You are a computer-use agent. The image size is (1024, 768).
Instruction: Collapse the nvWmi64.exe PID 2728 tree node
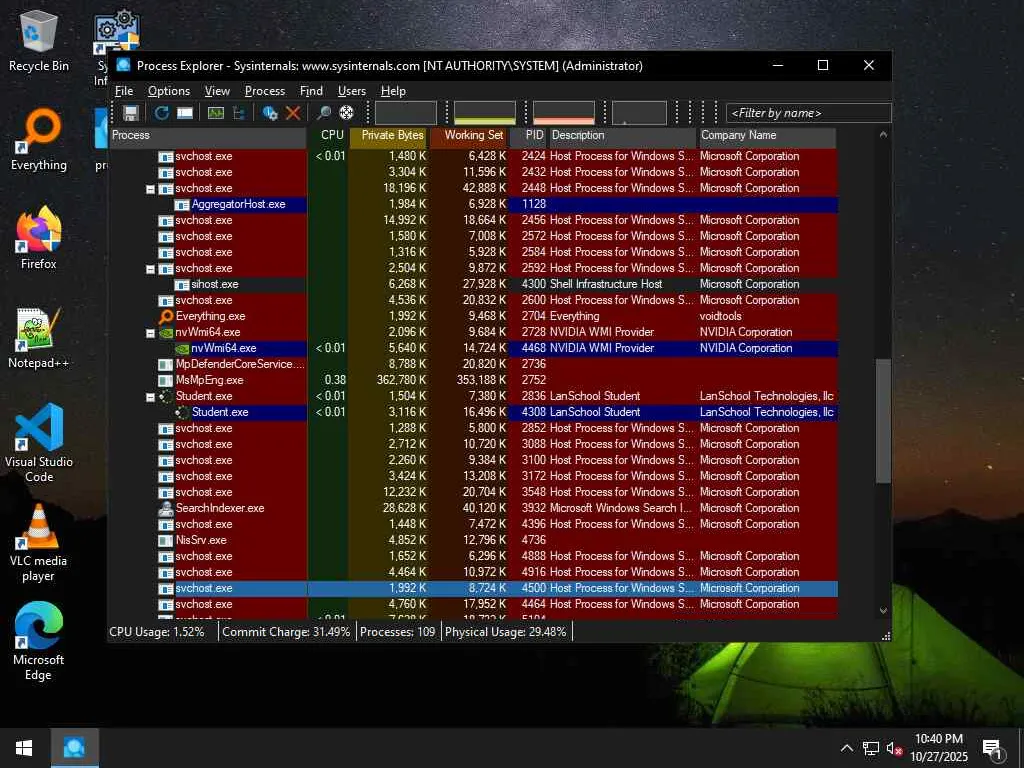coord(150,332)
